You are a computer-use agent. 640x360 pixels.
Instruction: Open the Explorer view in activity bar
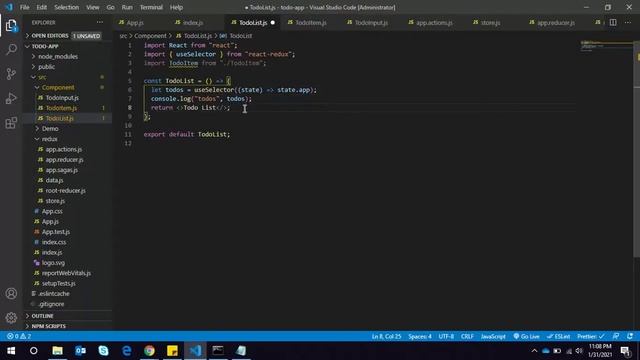tap(11, 26)
